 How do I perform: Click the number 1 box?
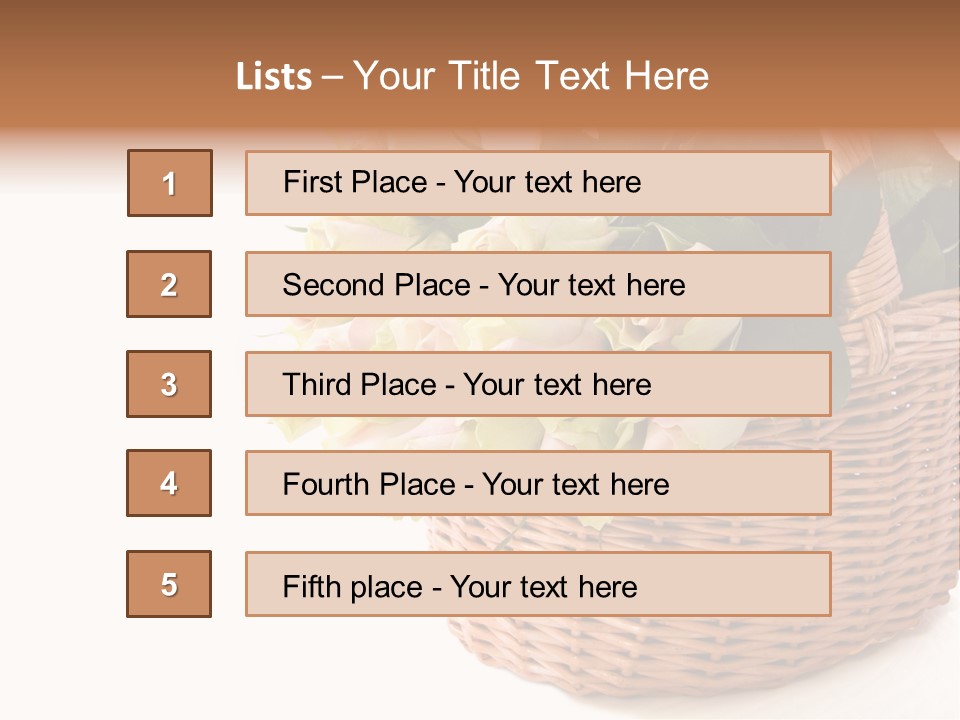tap(169, 183)
